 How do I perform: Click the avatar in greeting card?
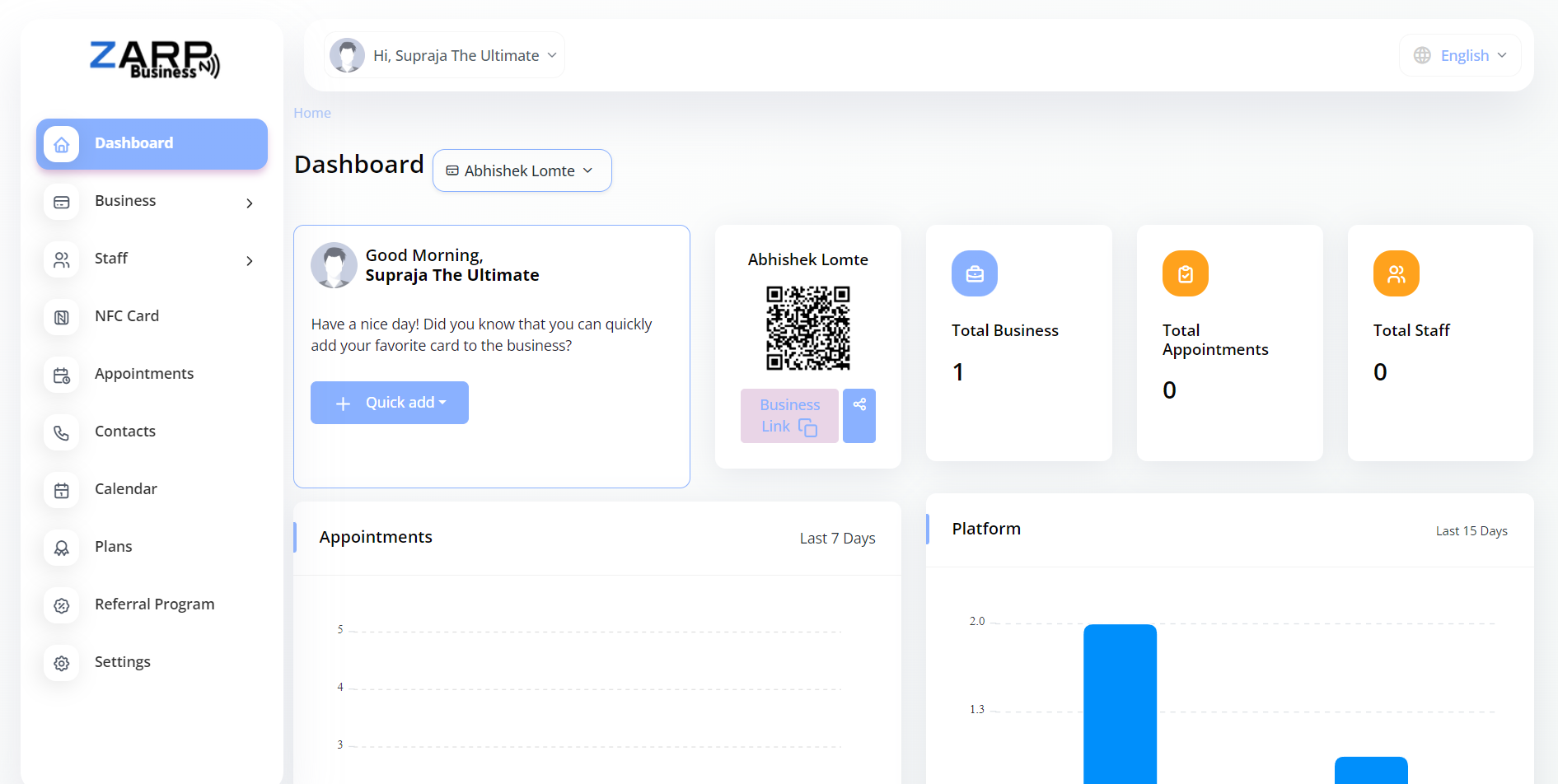point(334,265)
